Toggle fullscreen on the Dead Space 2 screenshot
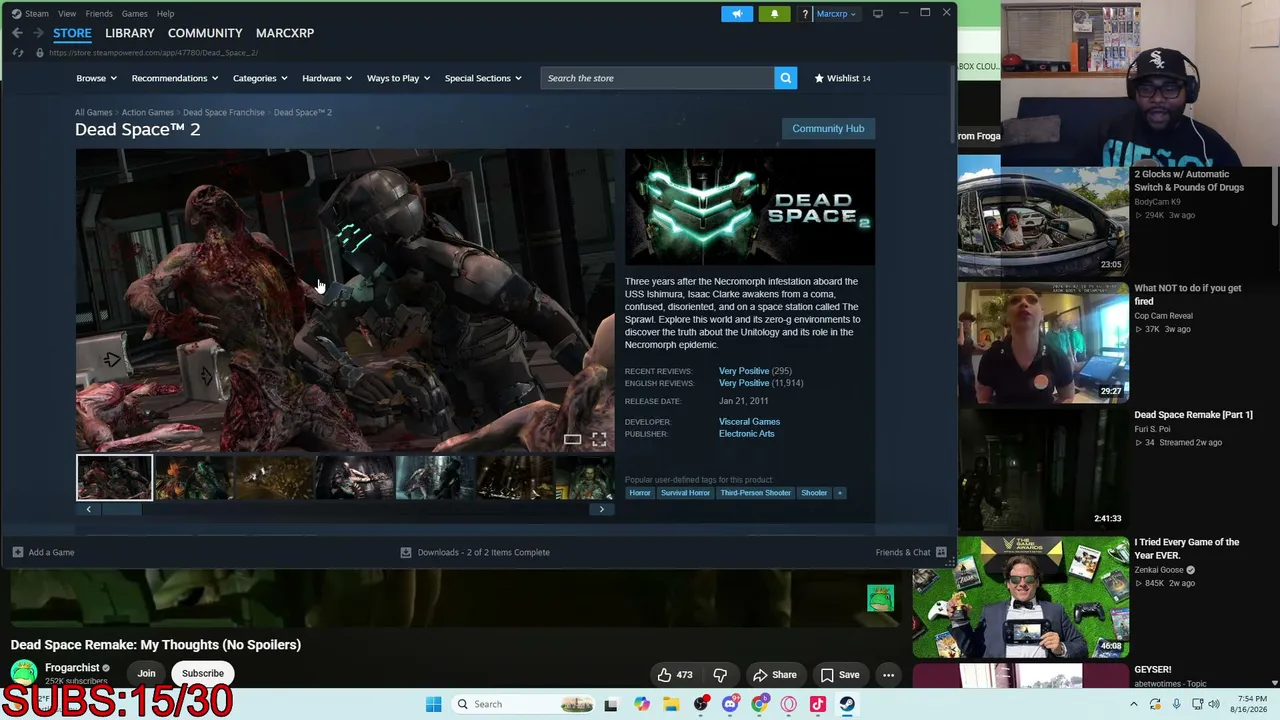1280x720 pixels. tap(599, 439)
